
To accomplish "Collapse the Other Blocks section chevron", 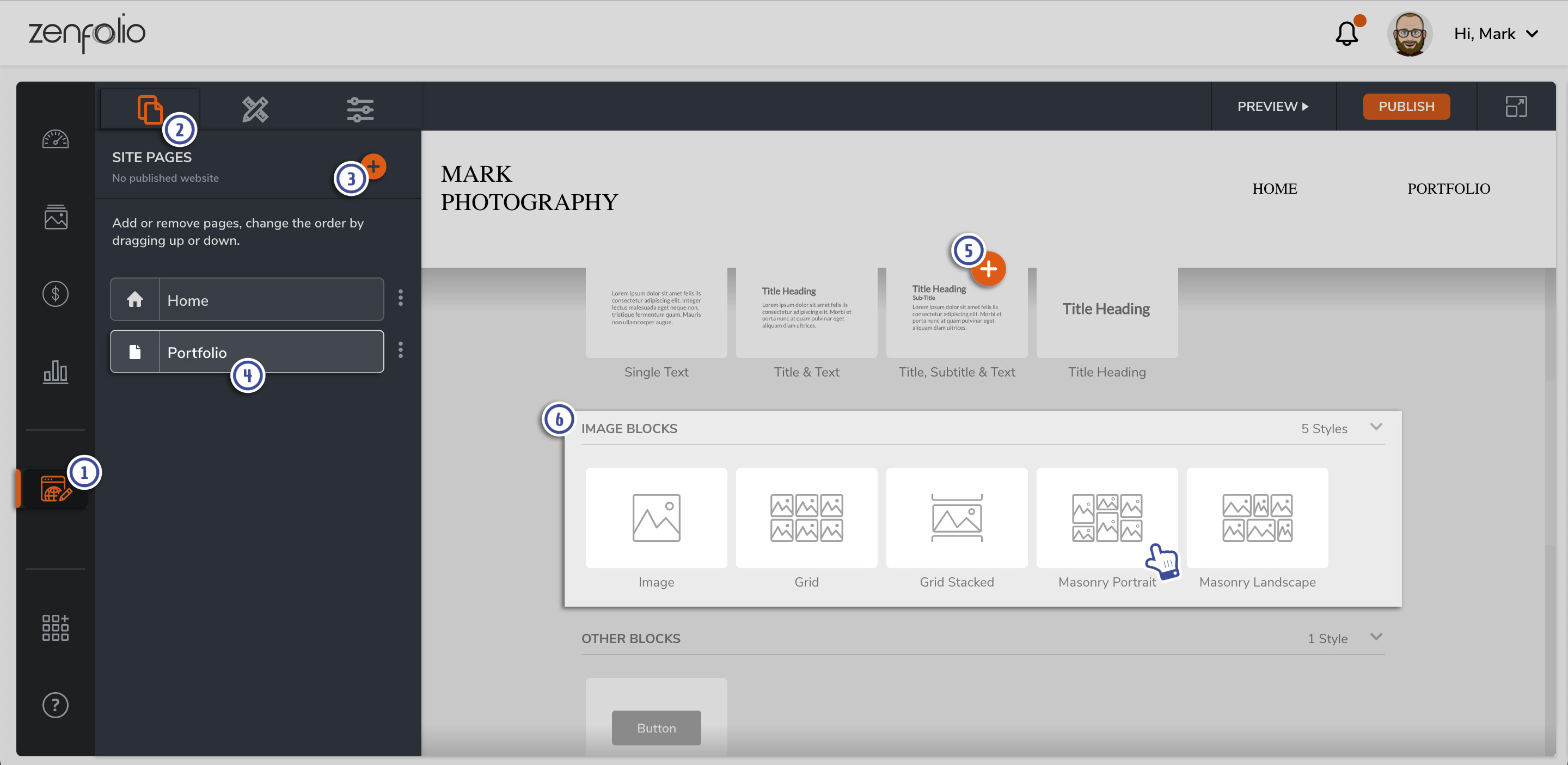I will [x=1376, y=637].
